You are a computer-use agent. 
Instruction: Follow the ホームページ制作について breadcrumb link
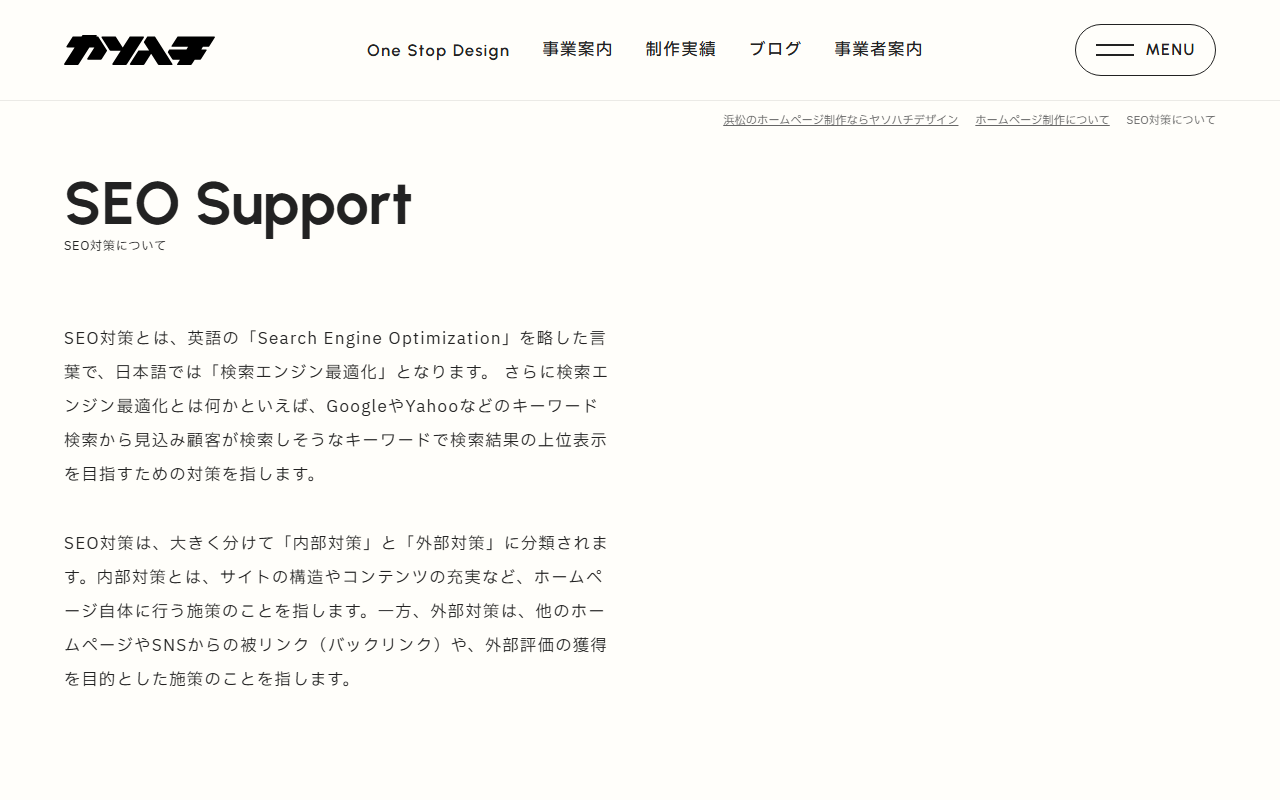[x=1042, y=120]
